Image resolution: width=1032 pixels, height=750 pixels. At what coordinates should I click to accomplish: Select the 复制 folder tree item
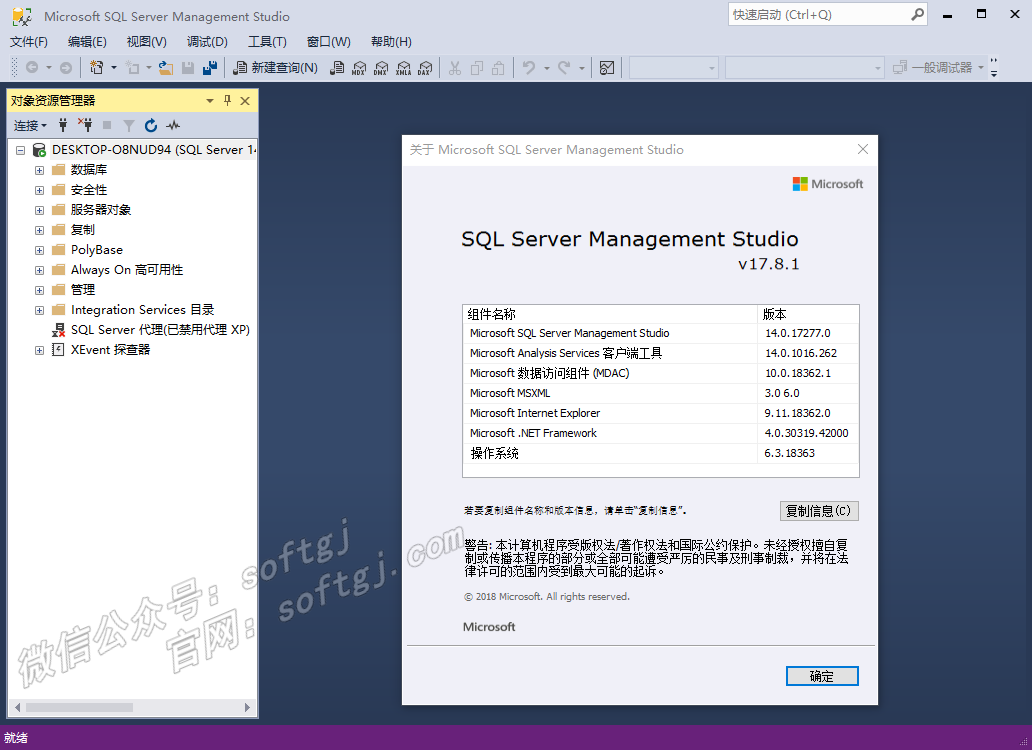(82, 230)
